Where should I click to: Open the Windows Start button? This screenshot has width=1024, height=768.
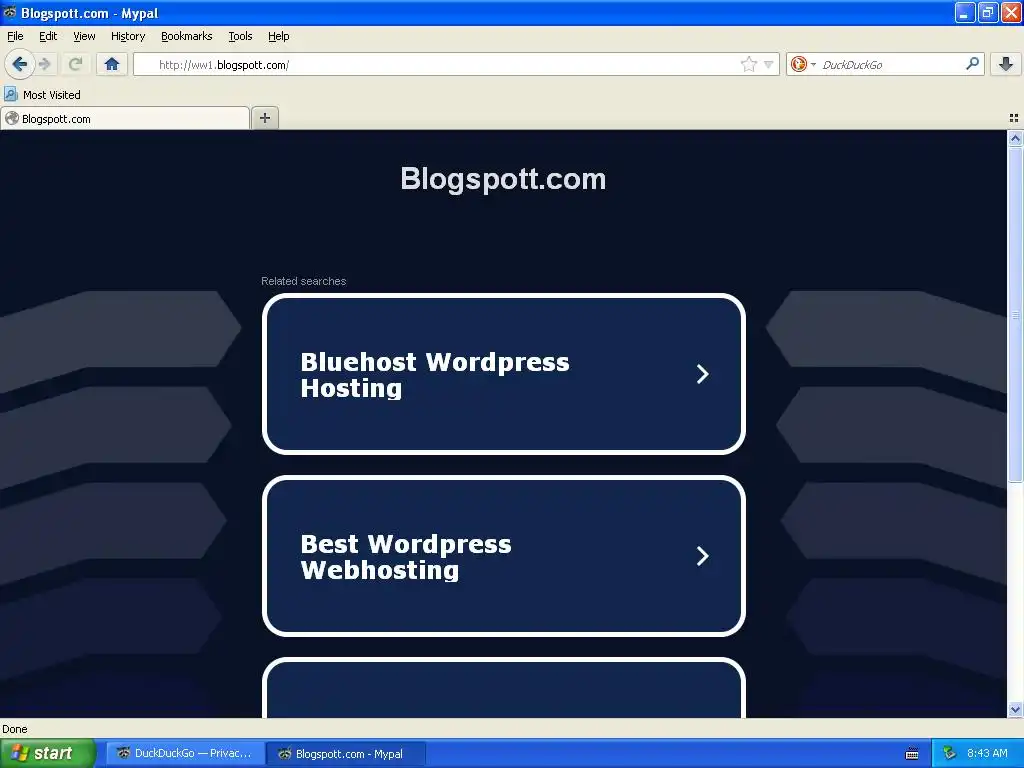[48, 753]
